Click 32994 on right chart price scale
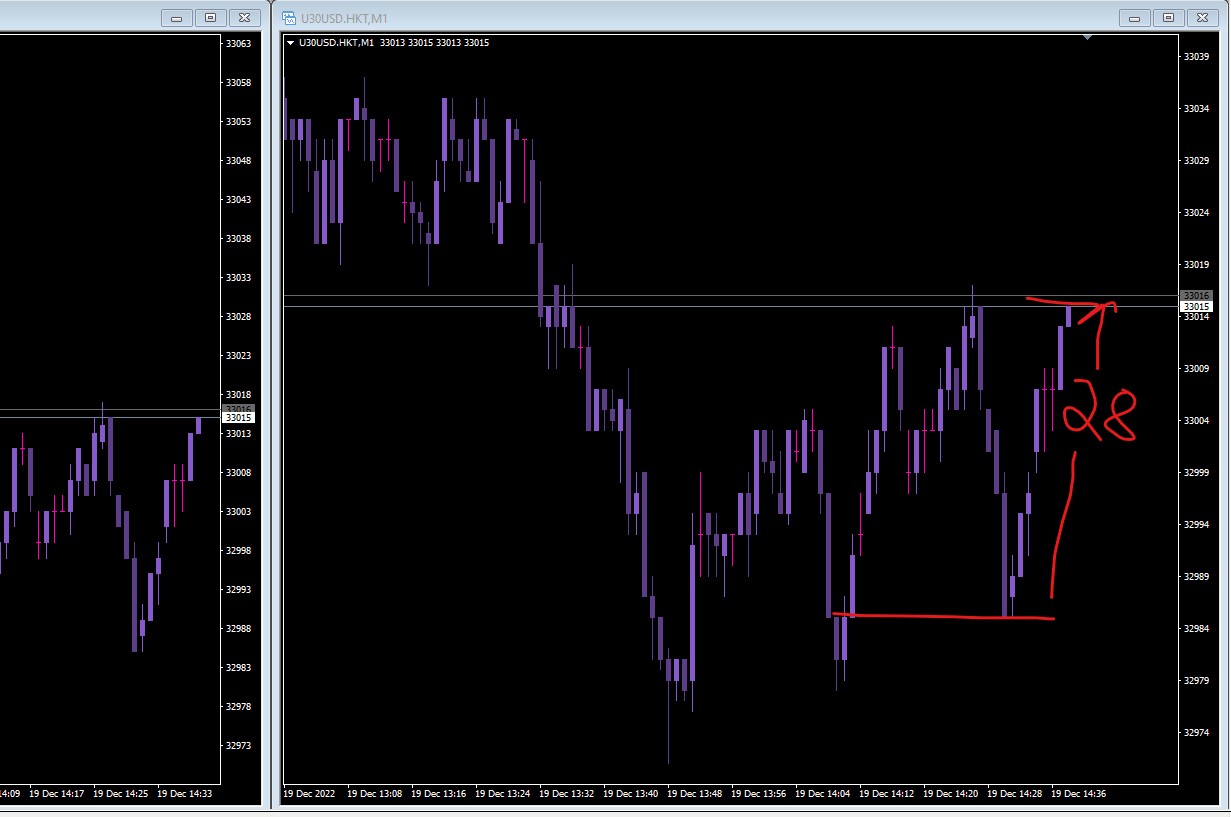Screen dimensions: 1231x817 click(1197, 524)
